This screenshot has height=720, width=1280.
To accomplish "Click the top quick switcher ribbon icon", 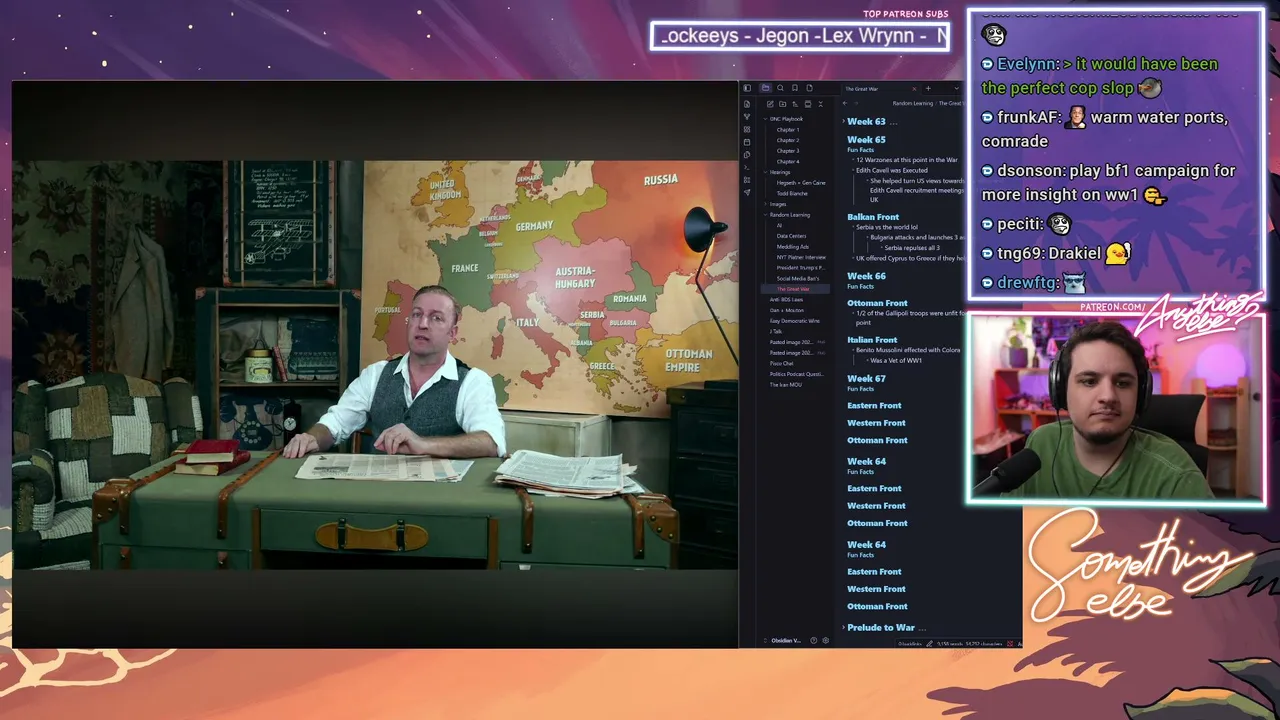I will [x=747, y=104].
